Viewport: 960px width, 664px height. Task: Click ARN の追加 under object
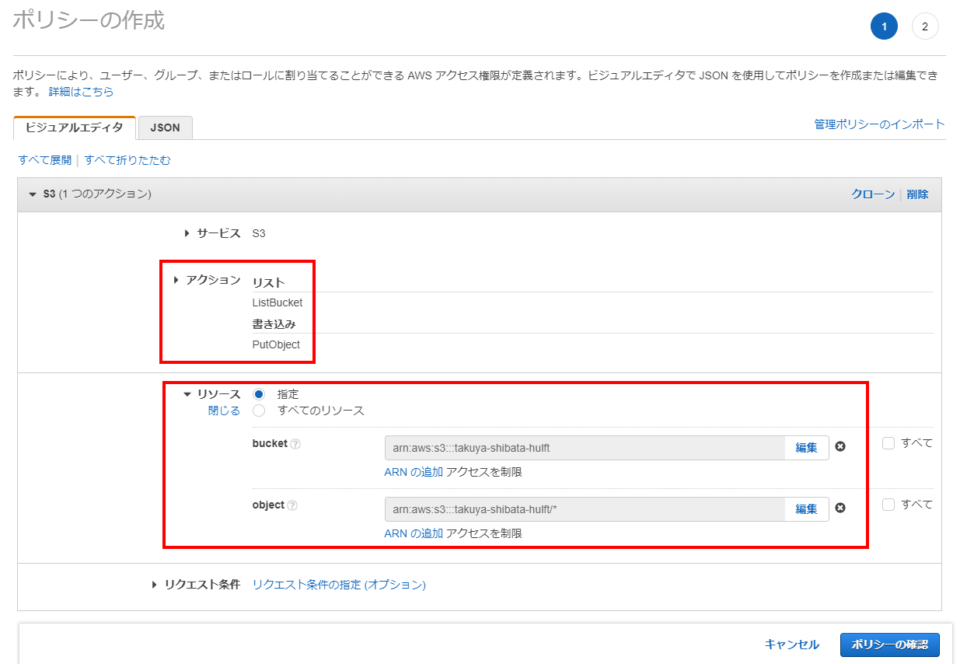(413, 534)
